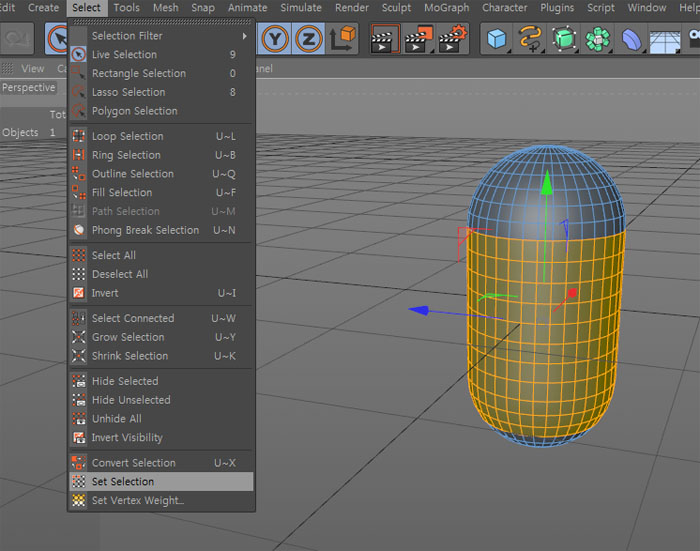Click the Perspective viewport label

point(29,88)
